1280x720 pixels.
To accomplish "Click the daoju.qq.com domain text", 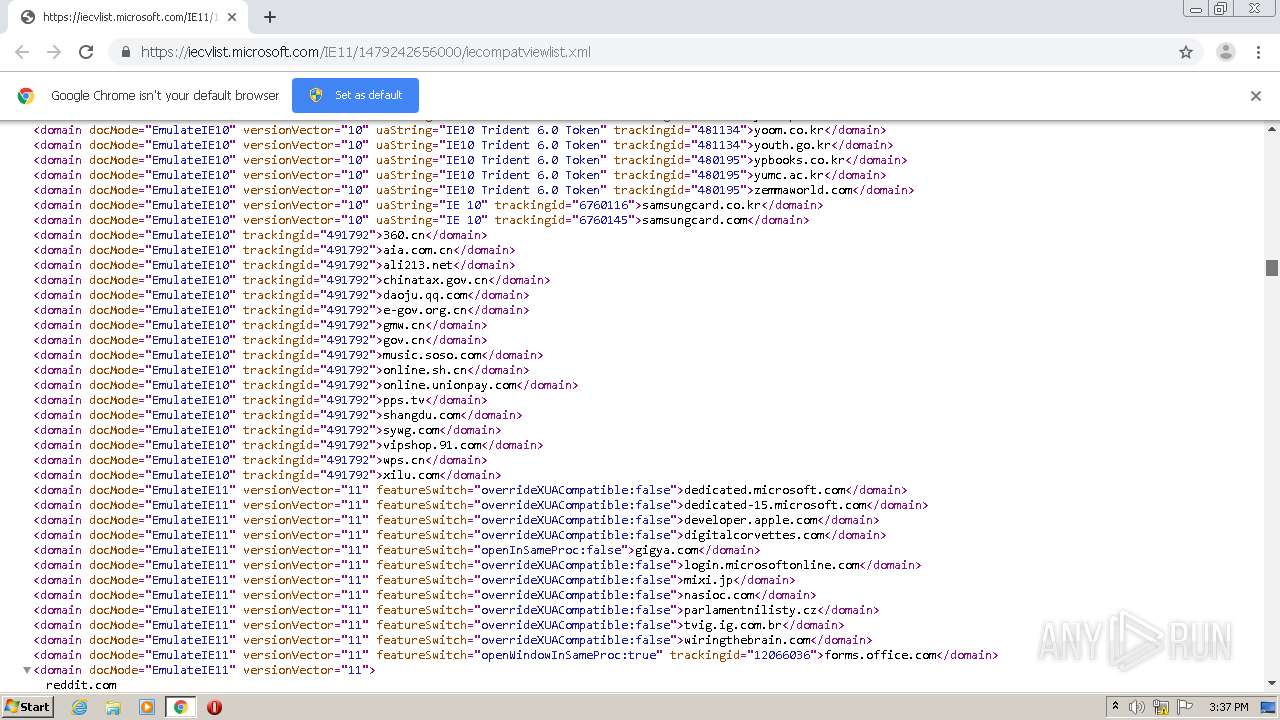I will (425, 295).
